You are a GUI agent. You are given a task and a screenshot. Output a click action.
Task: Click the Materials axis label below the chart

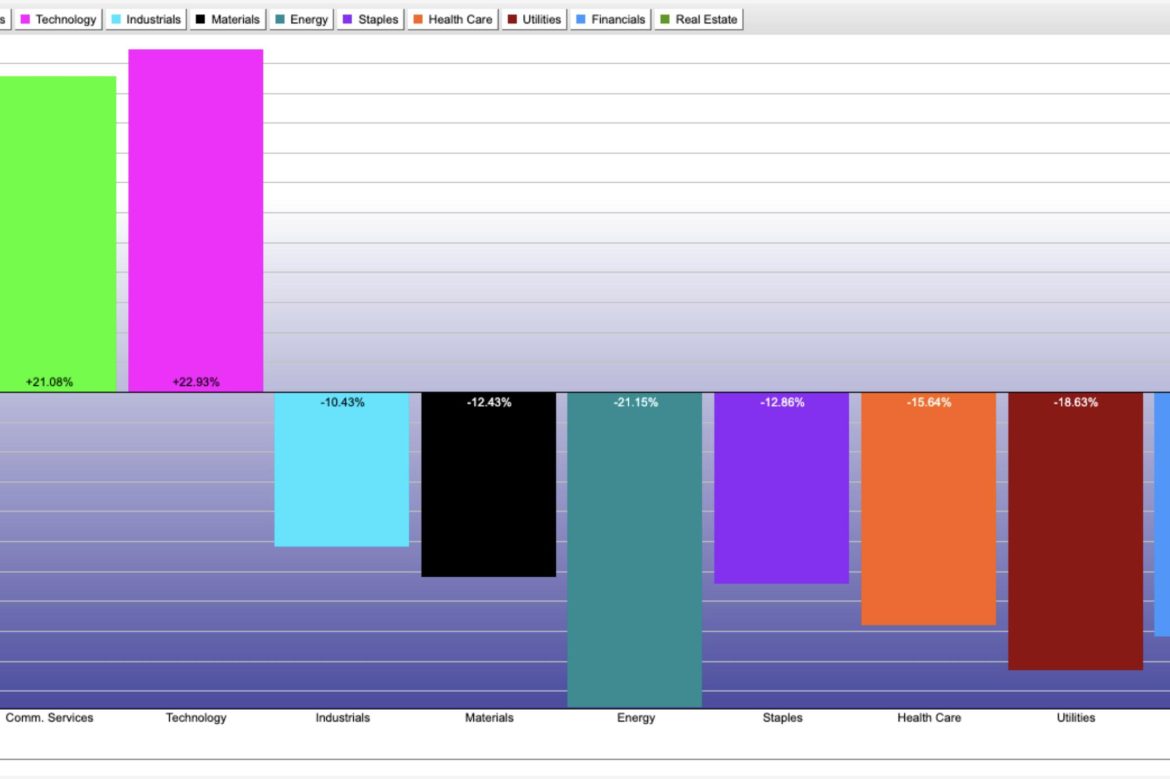[489, 718]
